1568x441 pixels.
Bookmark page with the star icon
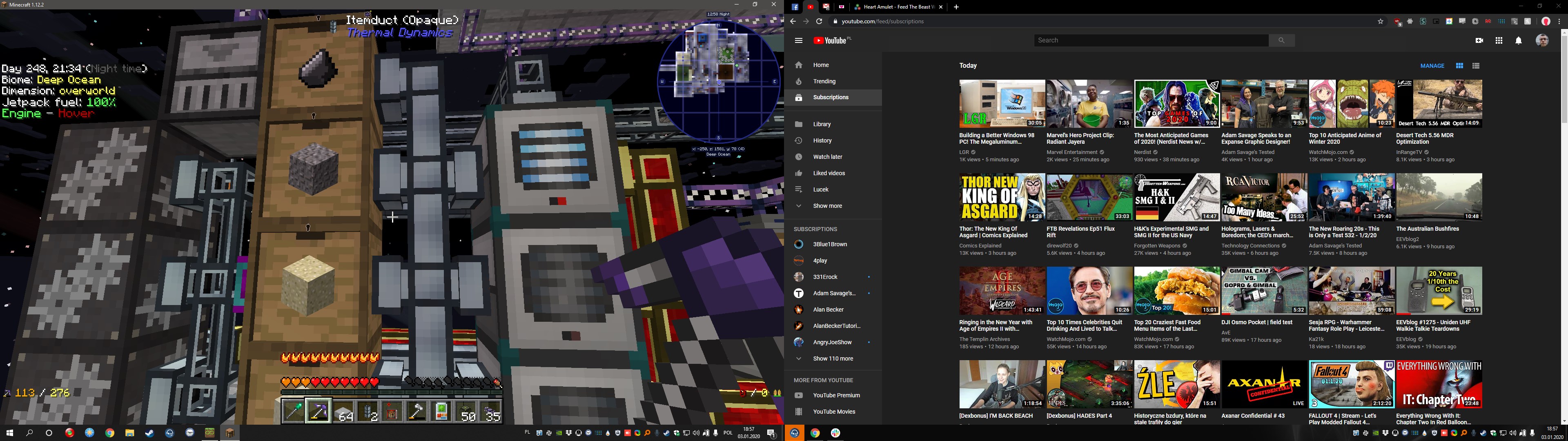(1381, 21)
